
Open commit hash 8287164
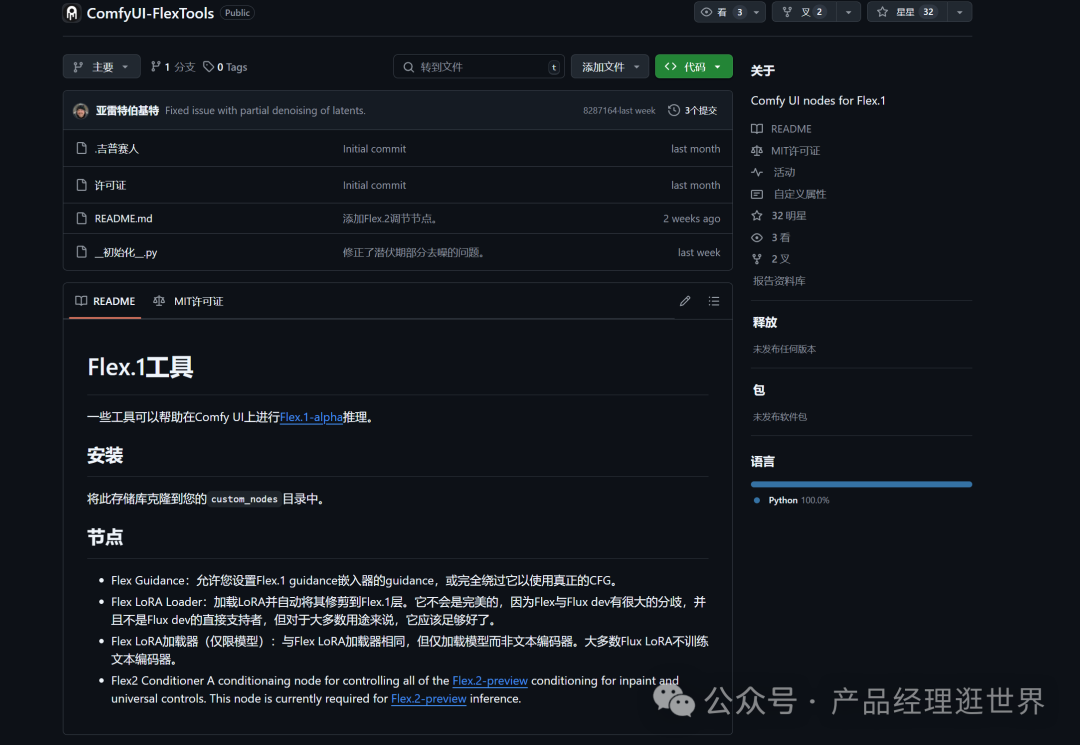pyautogui.click(x=600, y=110)
